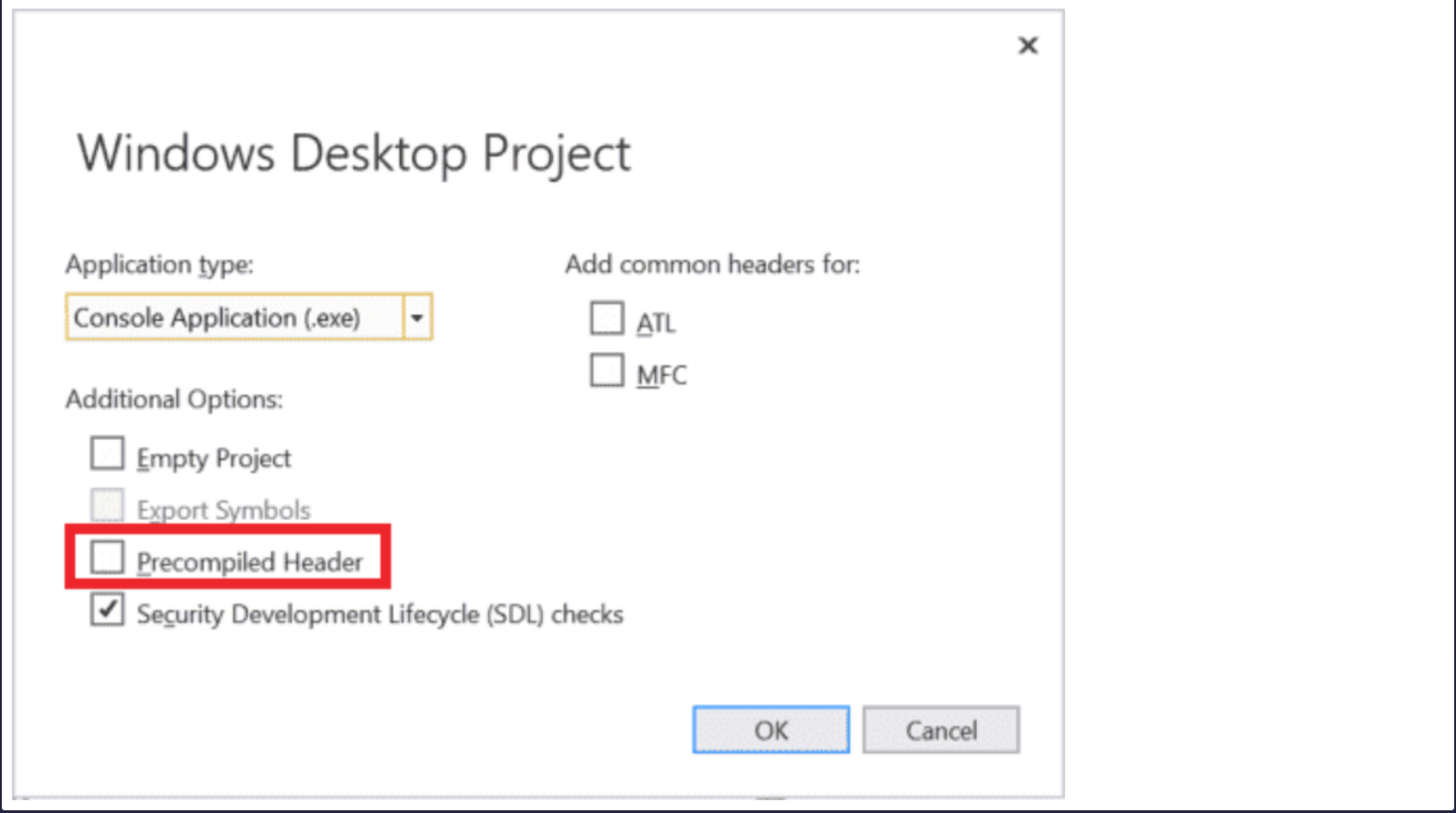The height and width of the screenshot is (813, 1456).
Task: Click the "Additional Options:" heading
Action: pyautogui.click(x=174, y=400)
